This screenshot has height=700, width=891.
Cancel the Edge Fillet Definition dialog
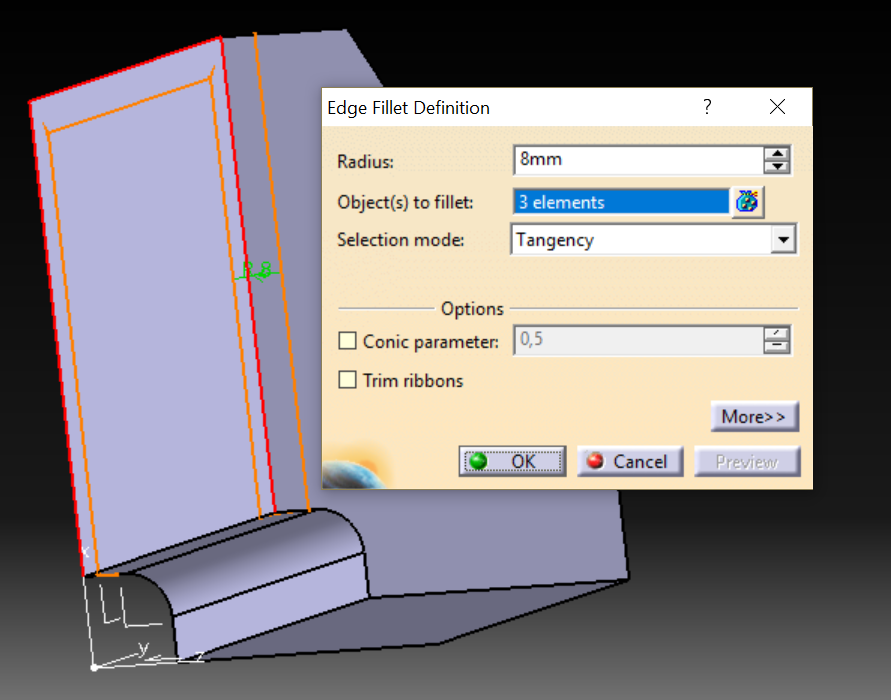pyautogui.click(x=630, y=461)
